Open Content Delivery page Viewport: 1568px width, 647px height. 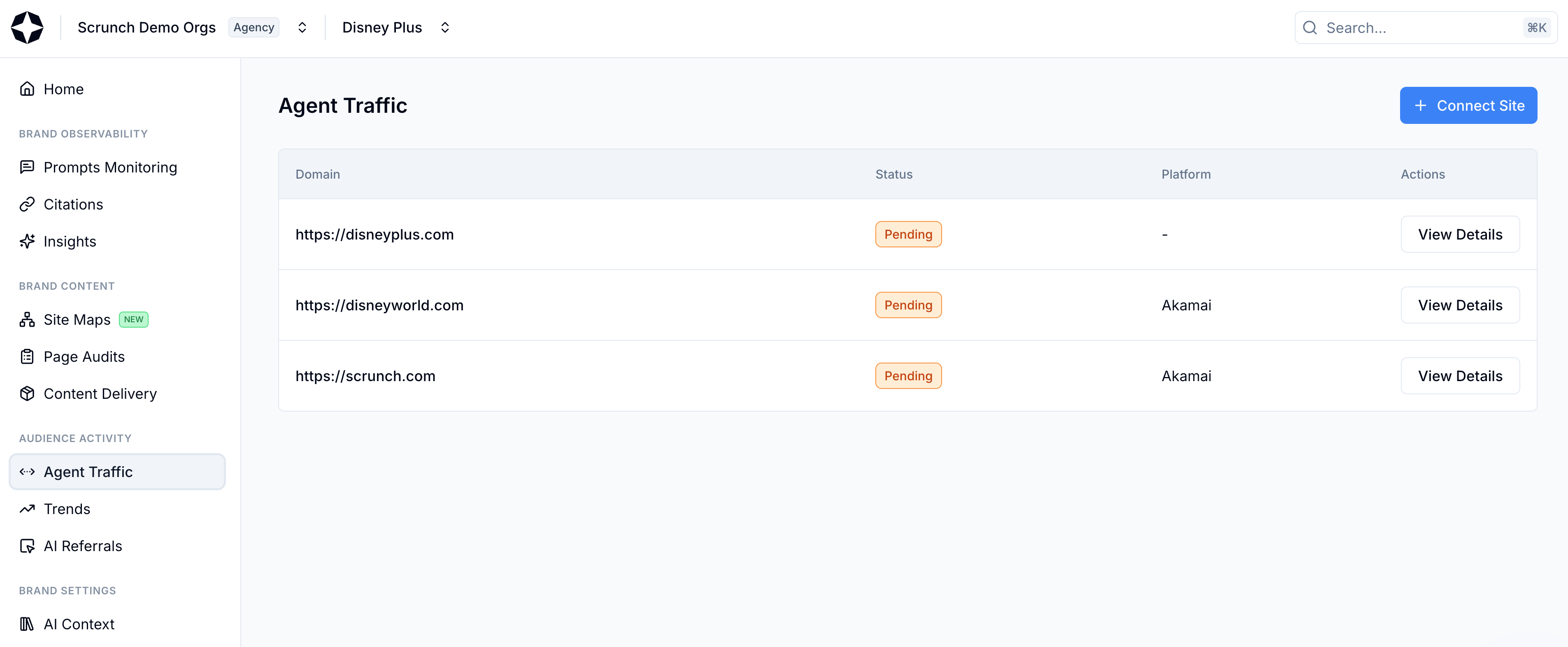pos(117,394)
